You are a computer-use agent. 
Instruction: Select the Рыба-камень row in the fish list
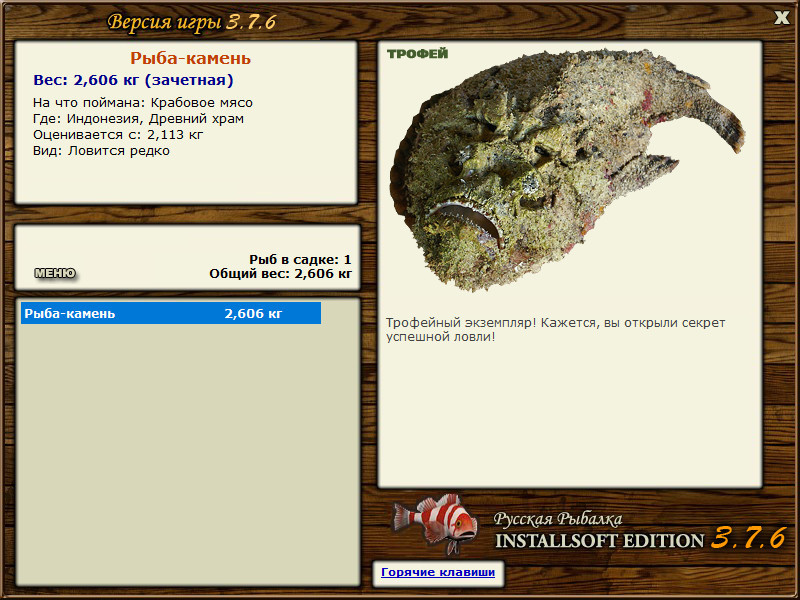point(171,313)
